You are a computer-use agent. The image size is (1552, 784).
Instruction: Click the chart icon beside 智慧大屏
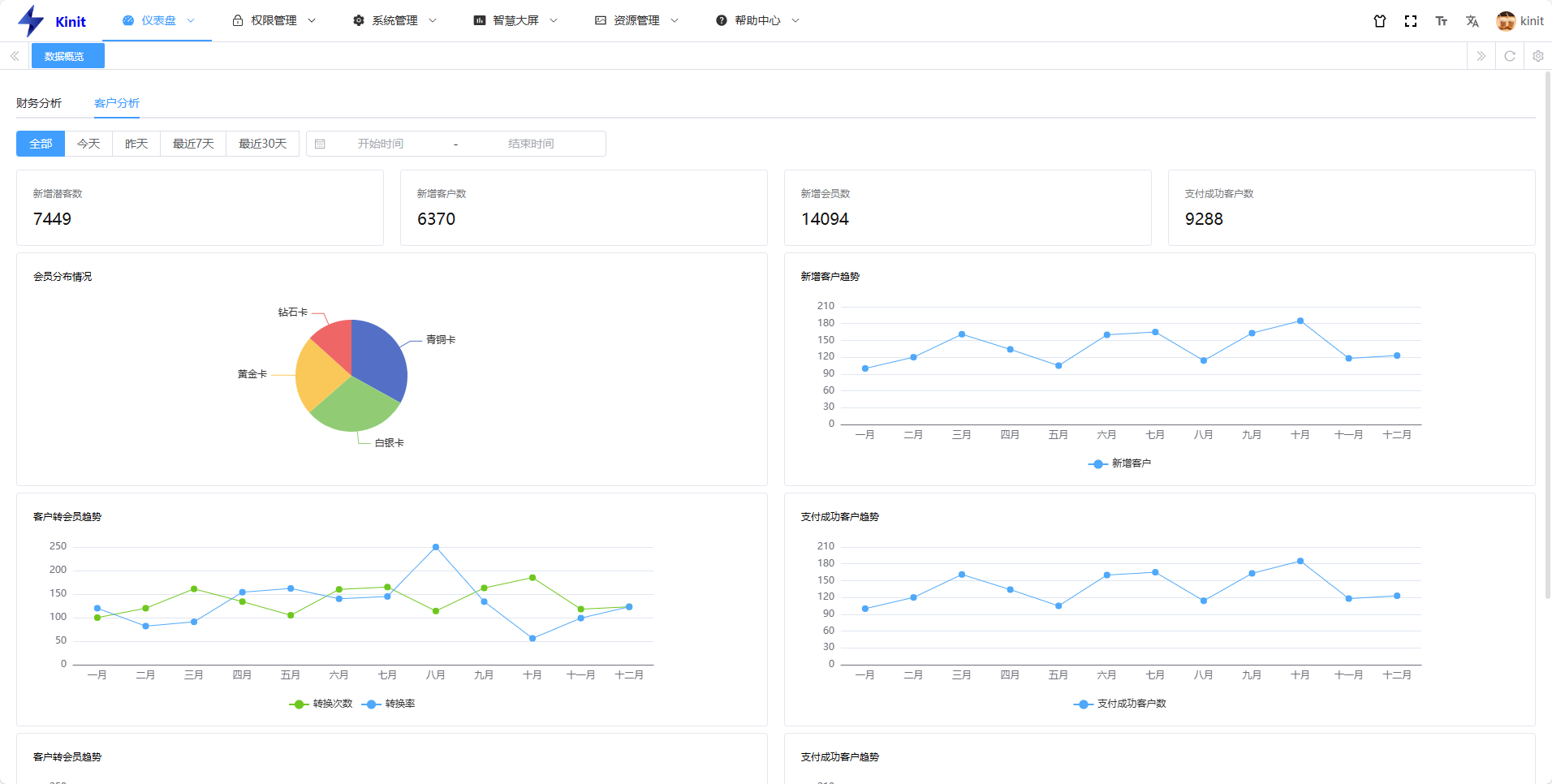click(x=480, y=20)
